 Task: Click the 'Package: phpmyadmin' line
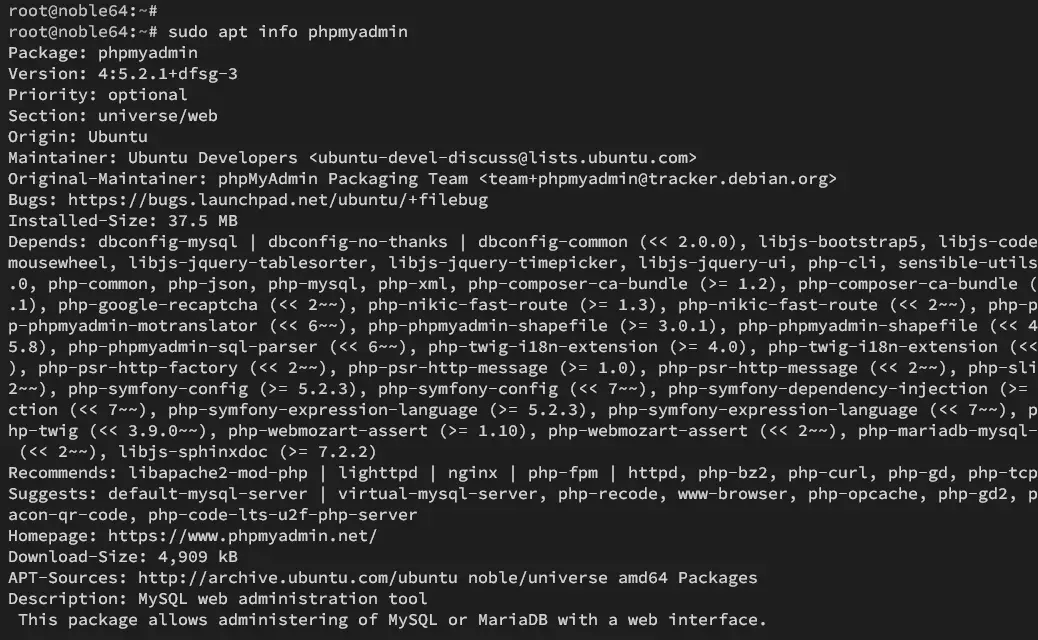click(x=103, y=53)
